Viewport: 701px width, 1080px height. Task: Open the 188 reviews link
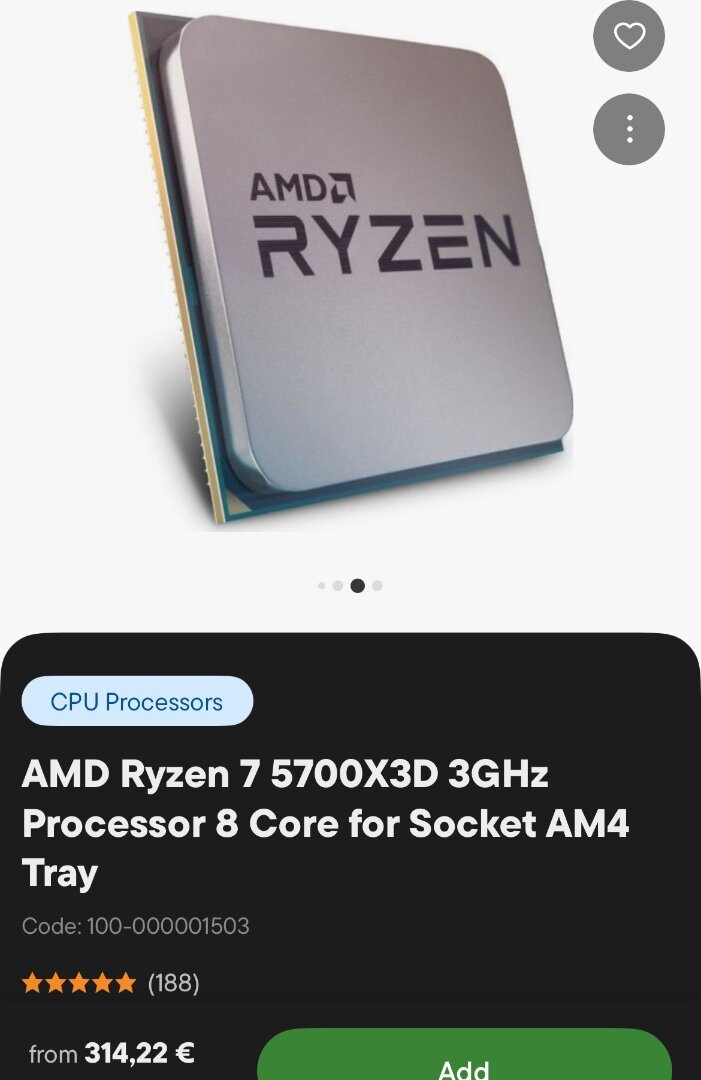point(174,983)
